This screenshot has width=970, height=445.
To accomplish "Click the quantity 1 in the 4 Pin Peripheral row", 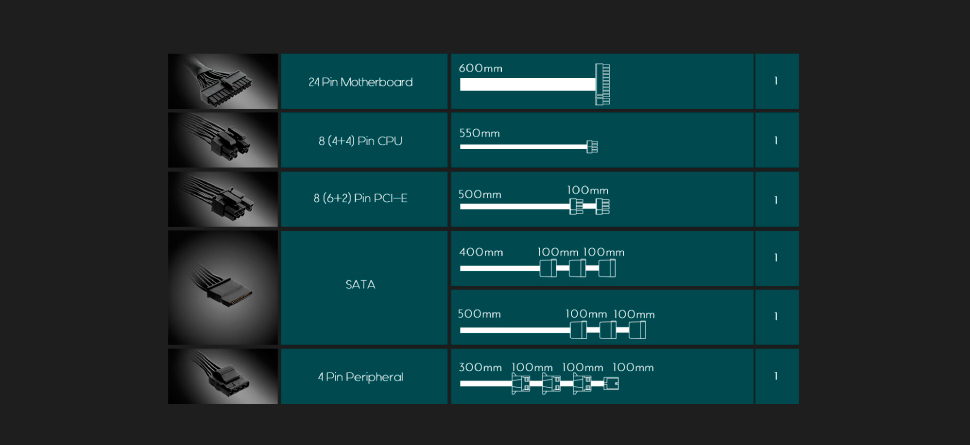I will tap(776, 377).
